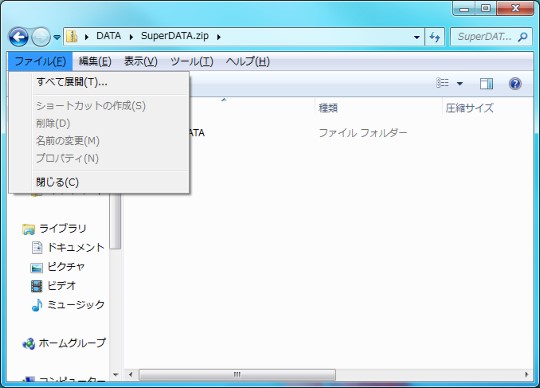Click the blue help question mark icon
The image size is (540, 388).
(x=515, y=83)
